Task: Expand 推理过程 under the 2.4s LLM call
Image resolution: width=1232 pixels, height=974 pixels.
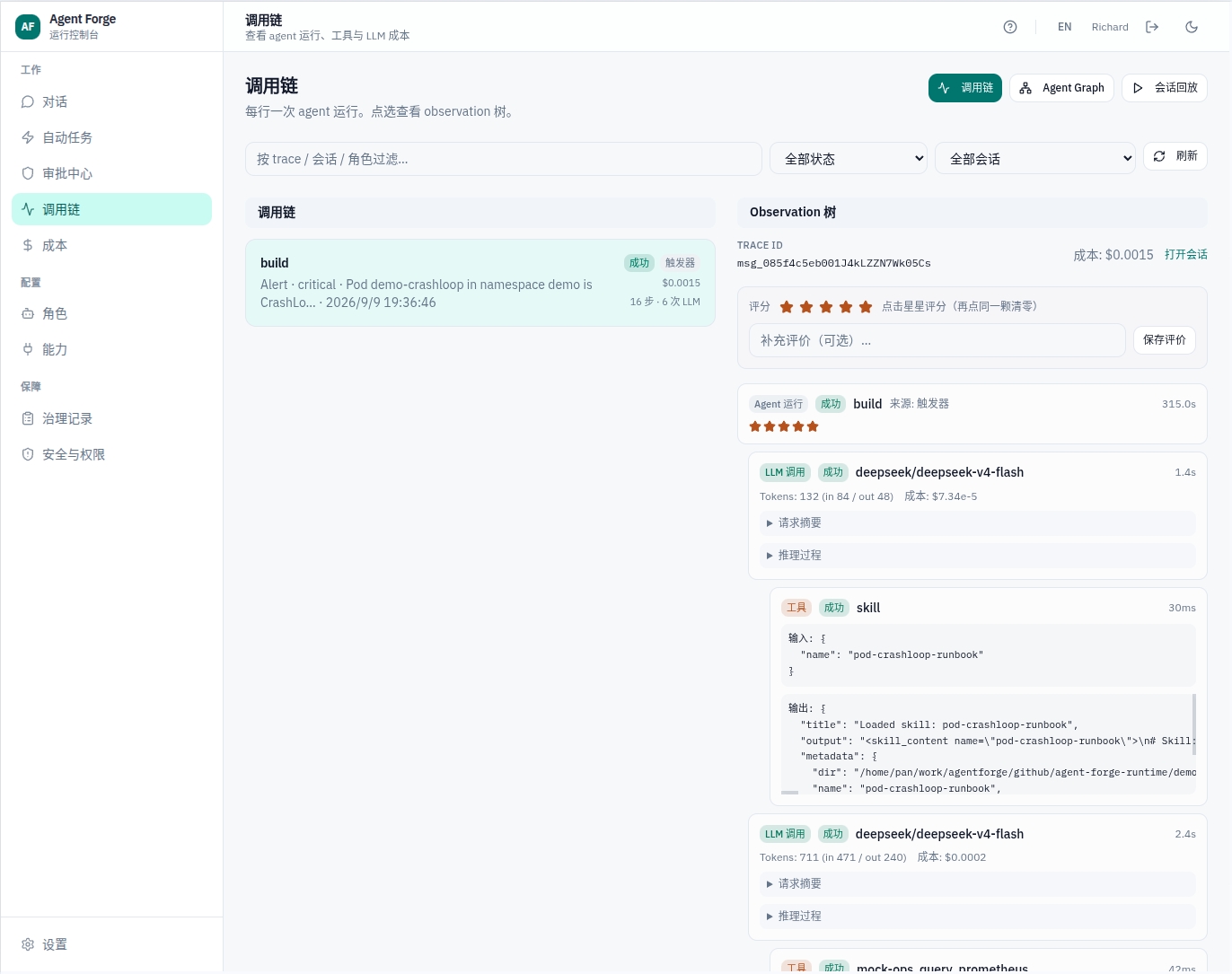Action: 977,916
